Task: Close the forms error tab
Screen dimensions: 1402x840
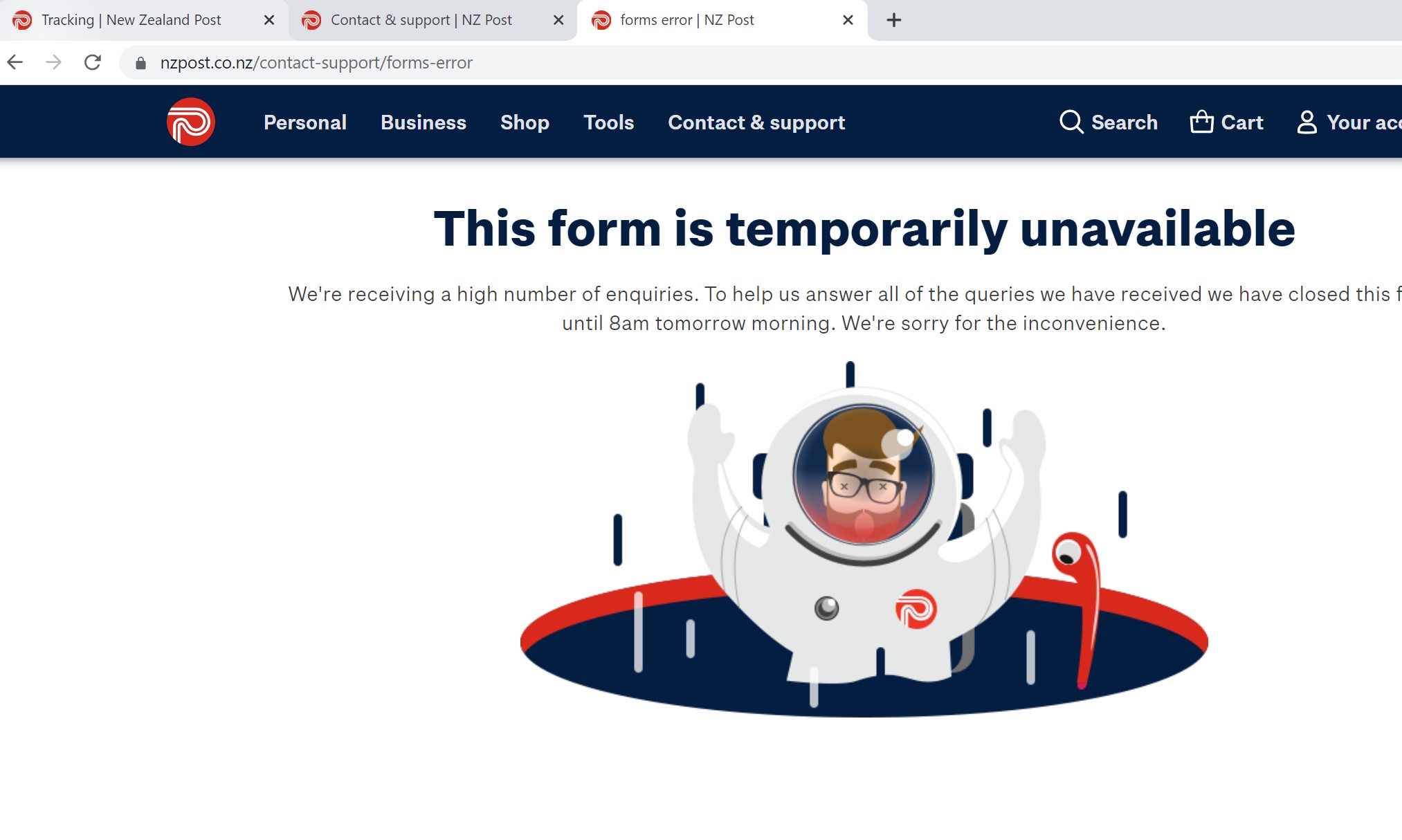Action: (x=848, y=20)
